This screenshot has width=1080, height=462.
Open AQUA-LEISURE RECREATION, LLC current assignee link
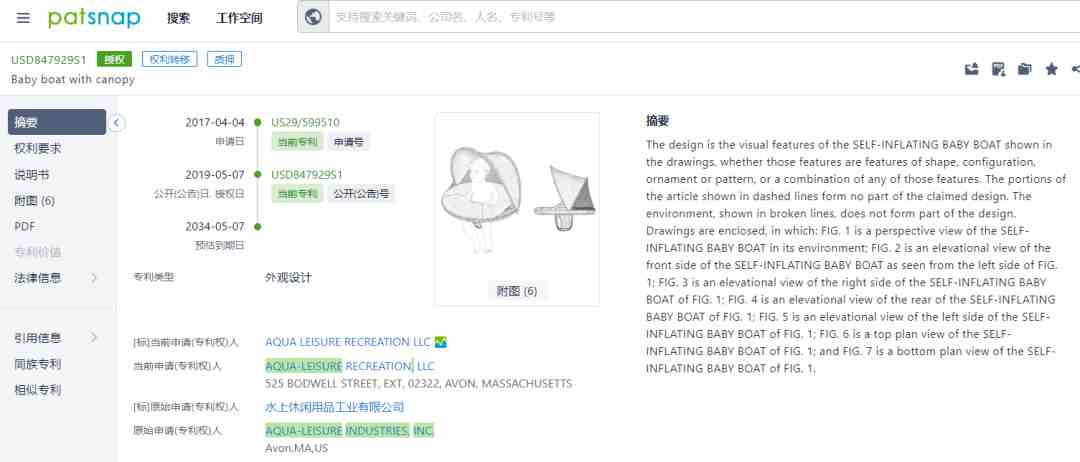(x=350, y=366)
